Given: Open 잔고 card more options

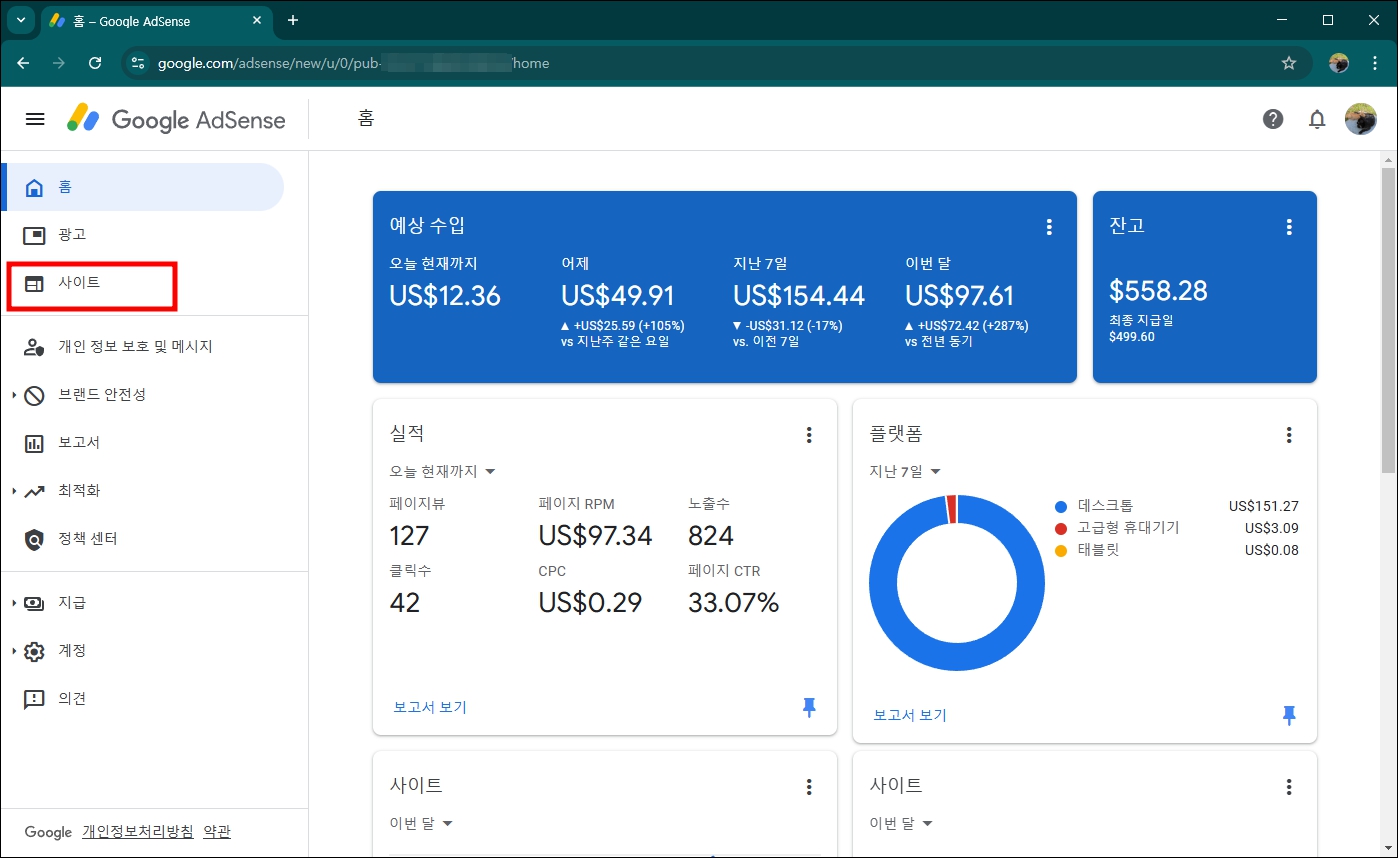Looking at the screenshot, I should (x=1289, y=227).
